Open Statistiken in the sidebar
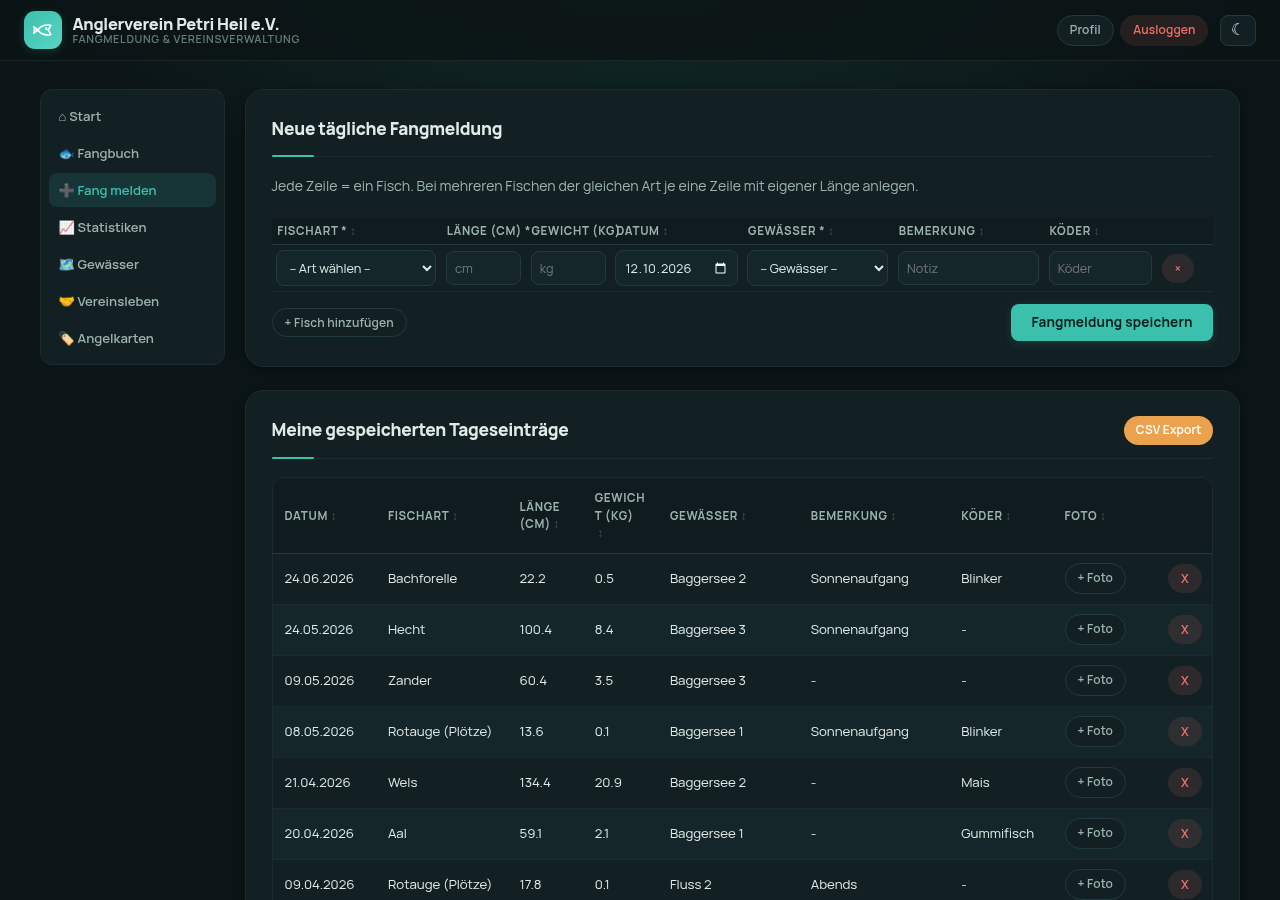 pos(132,227)
